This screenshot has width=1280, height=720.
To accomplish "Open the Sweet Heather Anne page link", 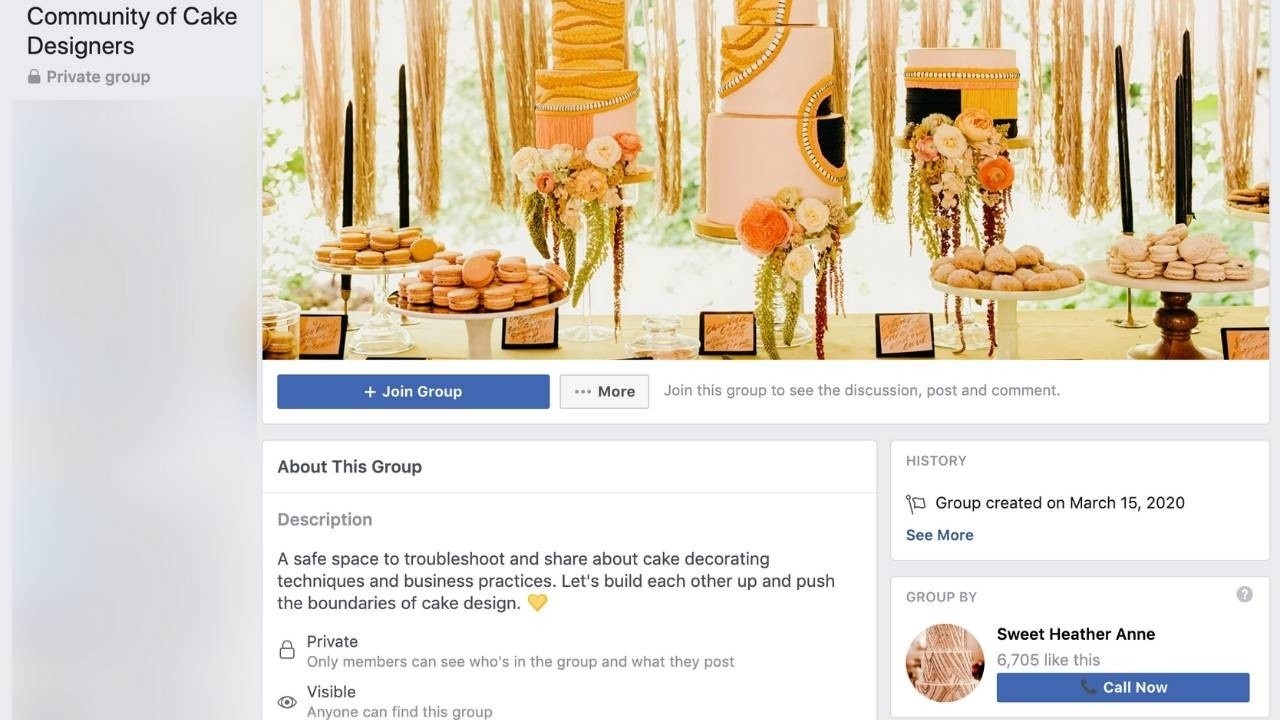I will (x=1076, y=634).
